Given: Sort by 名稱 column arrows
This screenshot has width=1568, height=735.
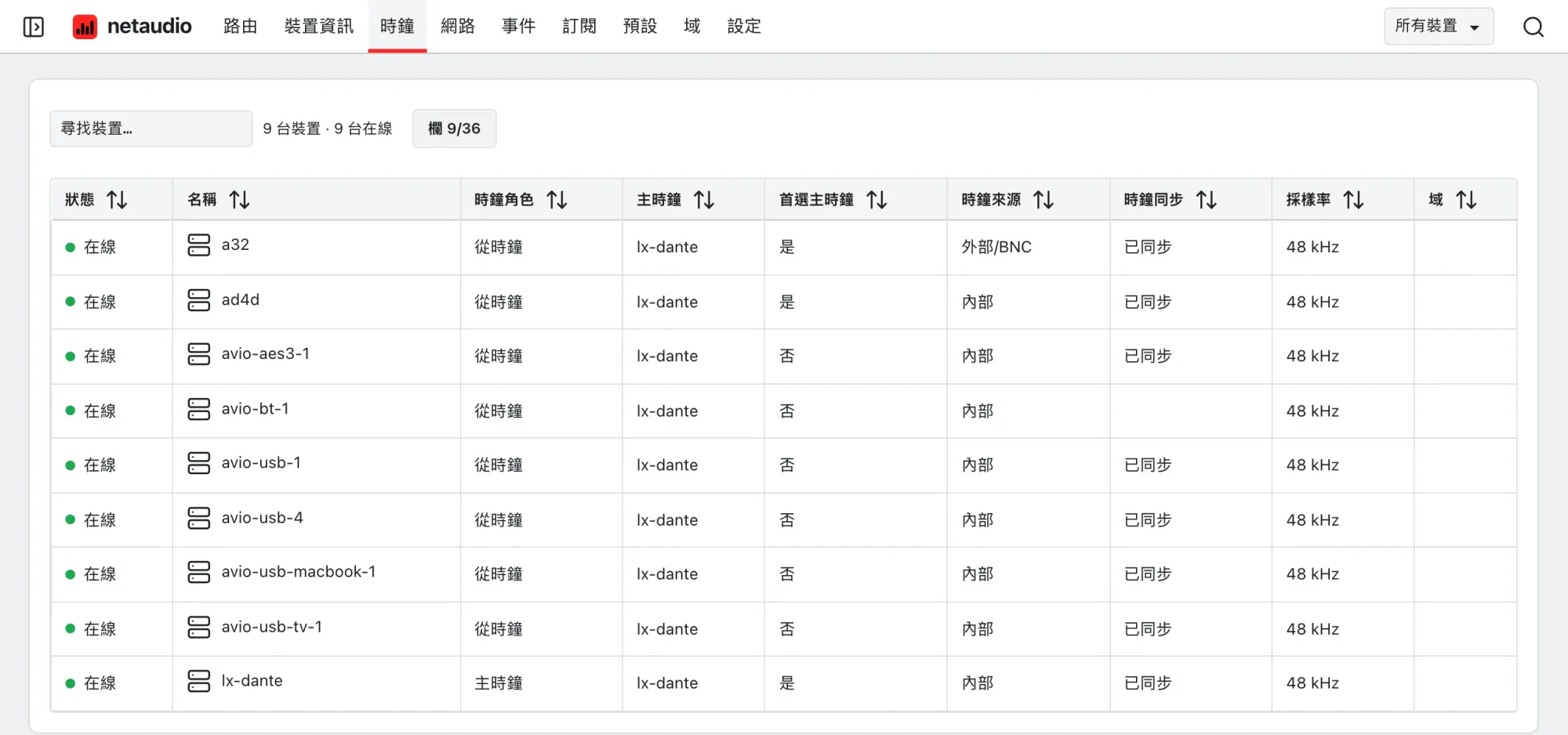Looking at the screenshot, I should click(x=239, y=200).
